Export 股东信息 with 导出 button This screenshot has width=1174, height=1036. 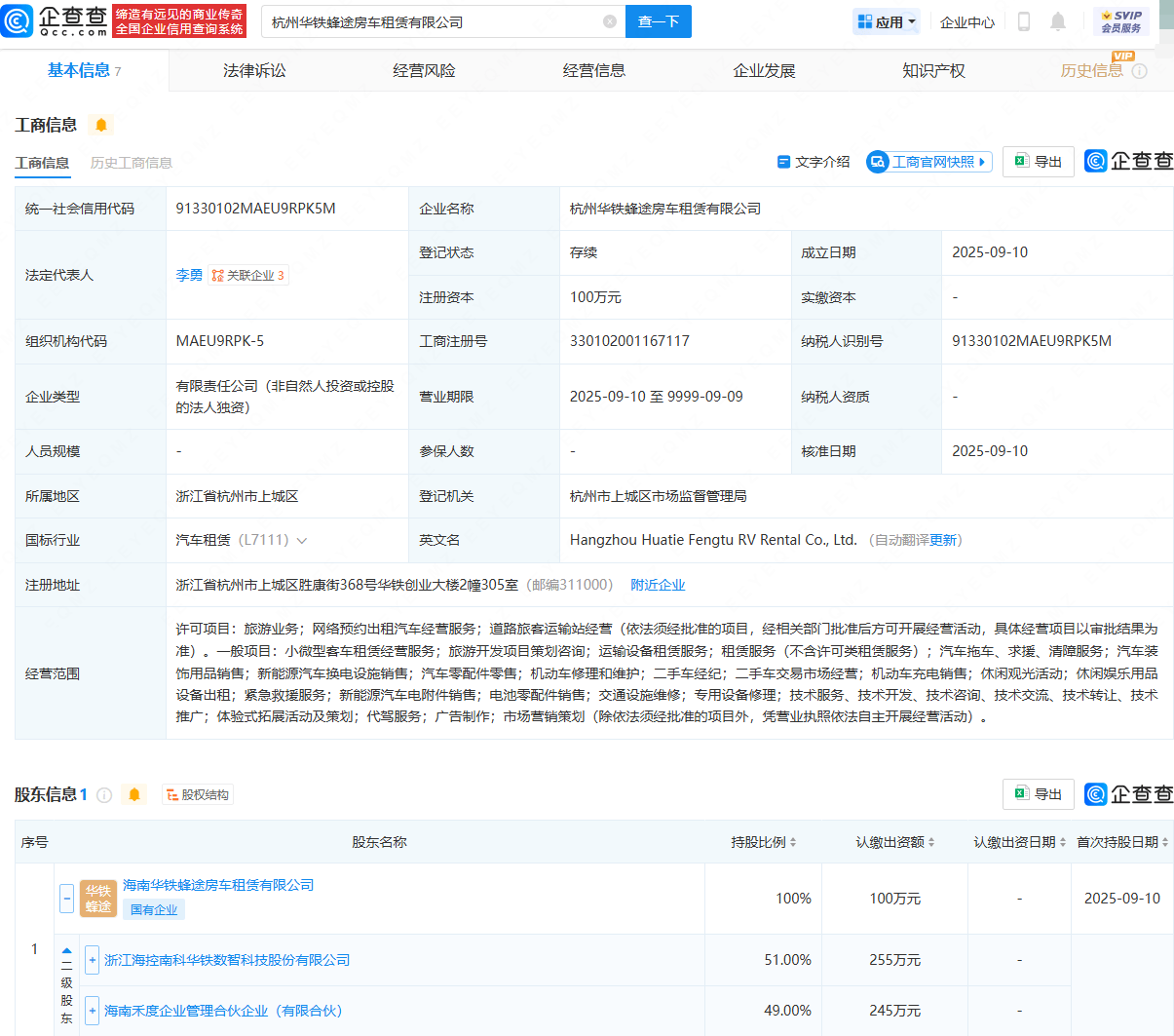click(x=1039, y=794)
